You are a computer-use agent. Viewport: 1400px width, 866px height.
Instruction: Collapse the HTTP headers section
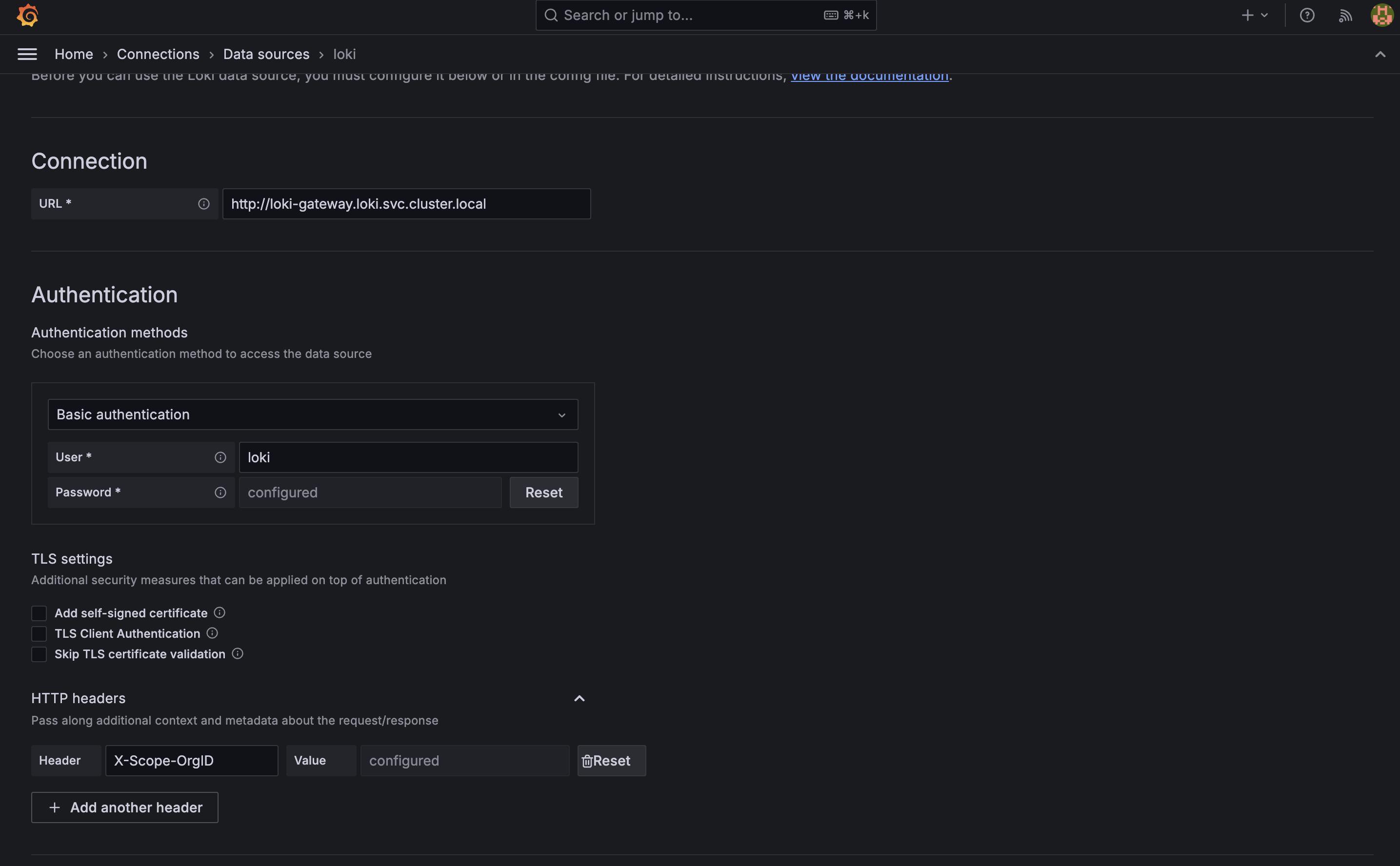coord(579,698)
